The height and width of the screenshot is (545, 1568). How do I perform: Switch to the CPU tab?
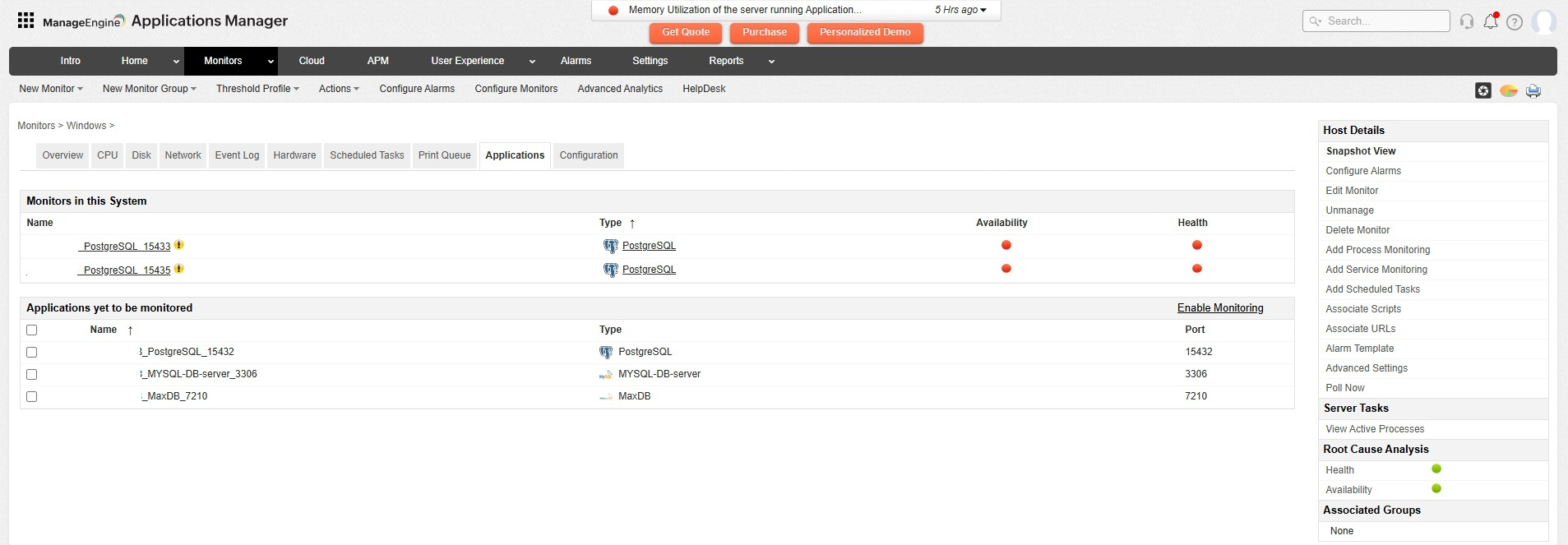pyautogui.click(x=108, y=155)
